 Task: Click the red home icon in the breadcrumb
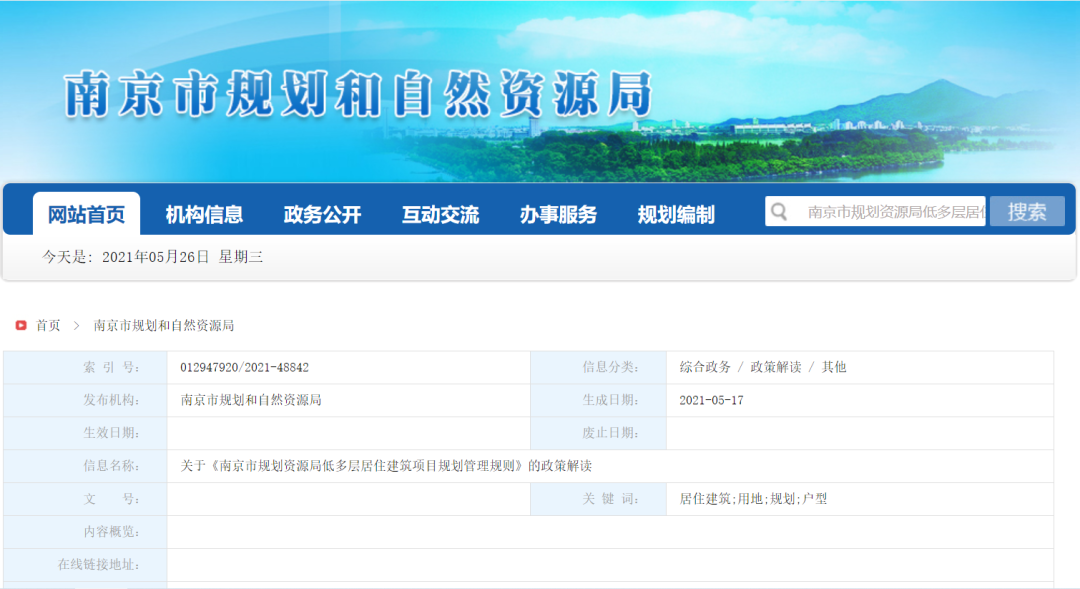21,325
